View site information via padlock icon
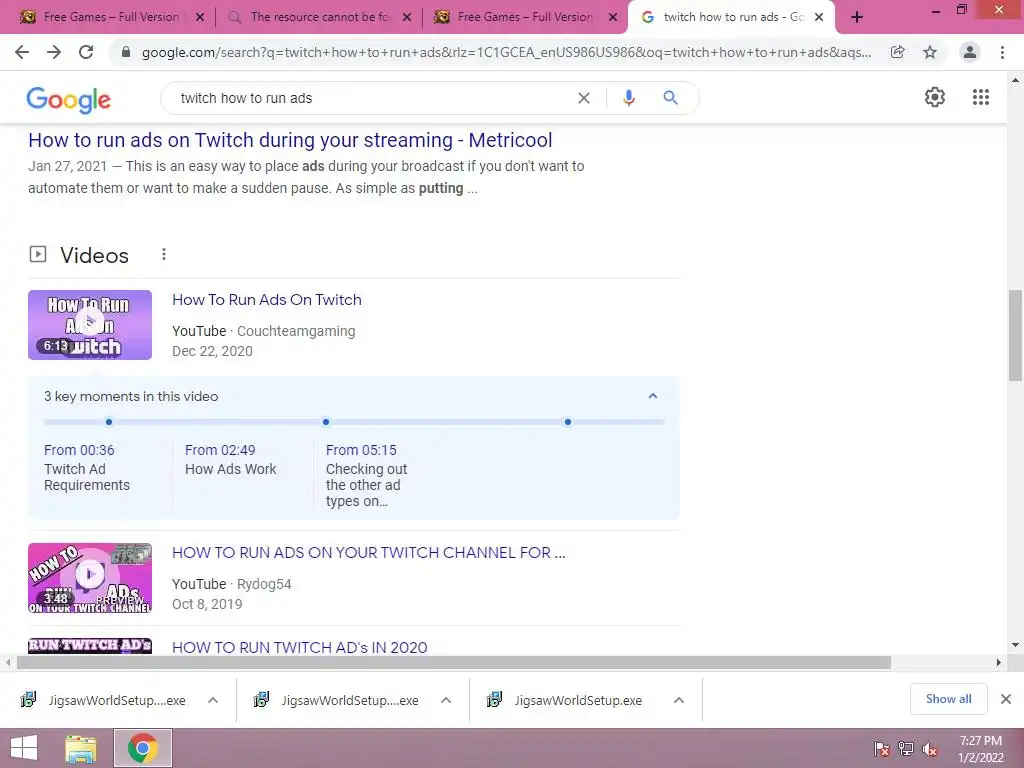Image resolution: width=1024 pixels, height=768 pixels. pos(126,52)
